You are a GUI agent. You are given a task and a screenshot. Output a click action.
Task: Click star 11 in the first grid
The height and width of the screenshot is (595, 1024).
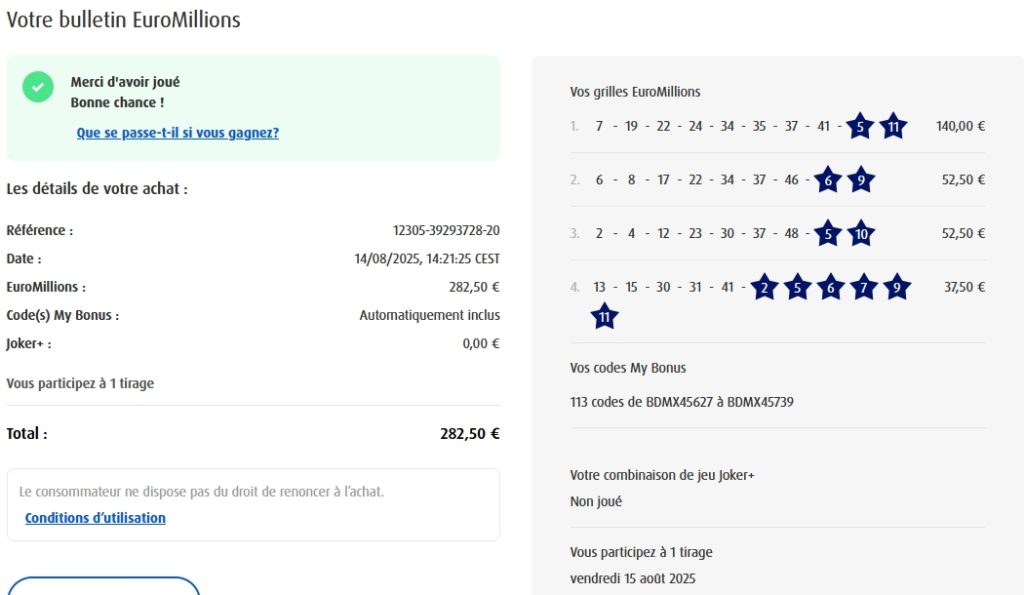[893, 127]
